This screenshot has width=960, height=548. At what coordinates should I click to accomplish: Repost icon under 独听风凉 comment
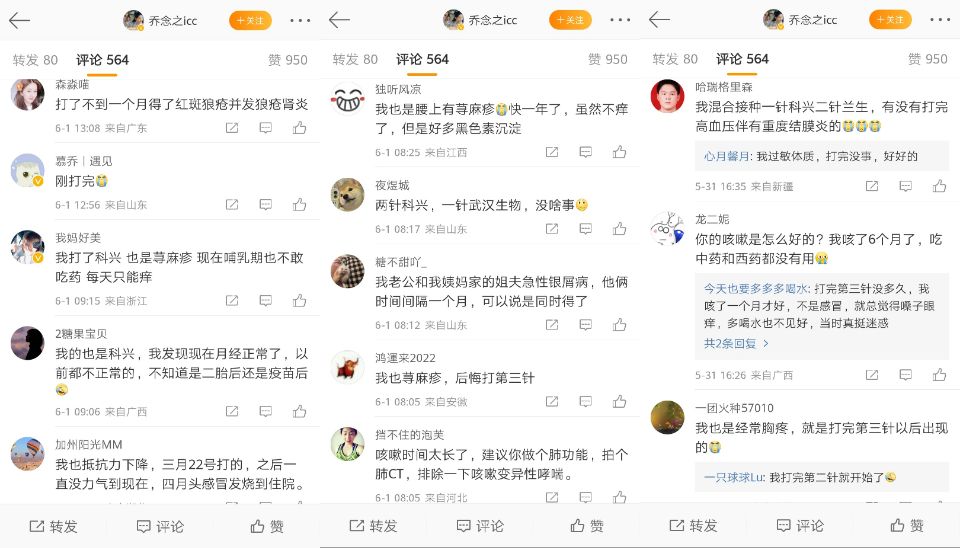click(x=552, y=152)
